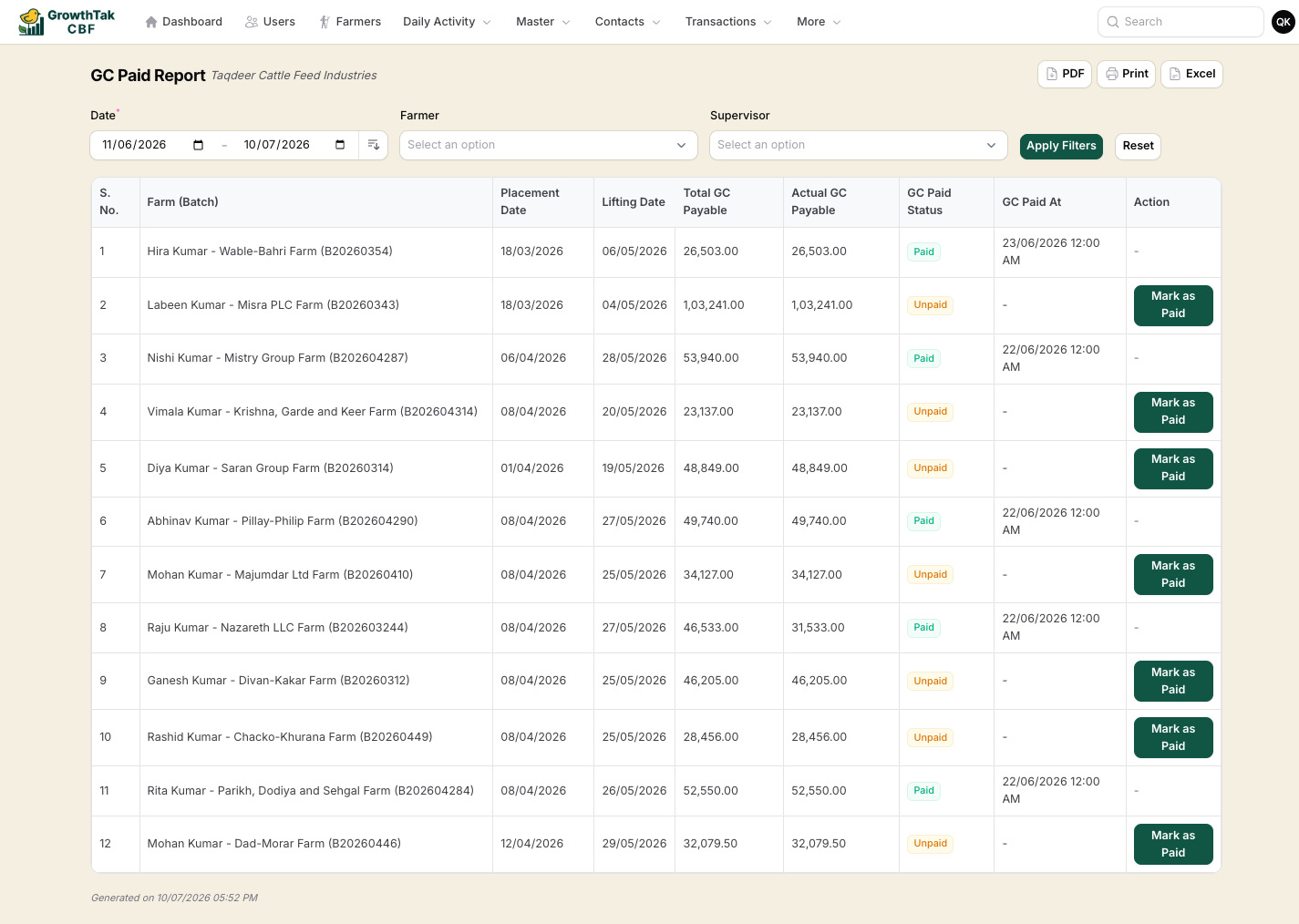Focus the Search input field
The image size is (1299, 924).
point(1180,22)
